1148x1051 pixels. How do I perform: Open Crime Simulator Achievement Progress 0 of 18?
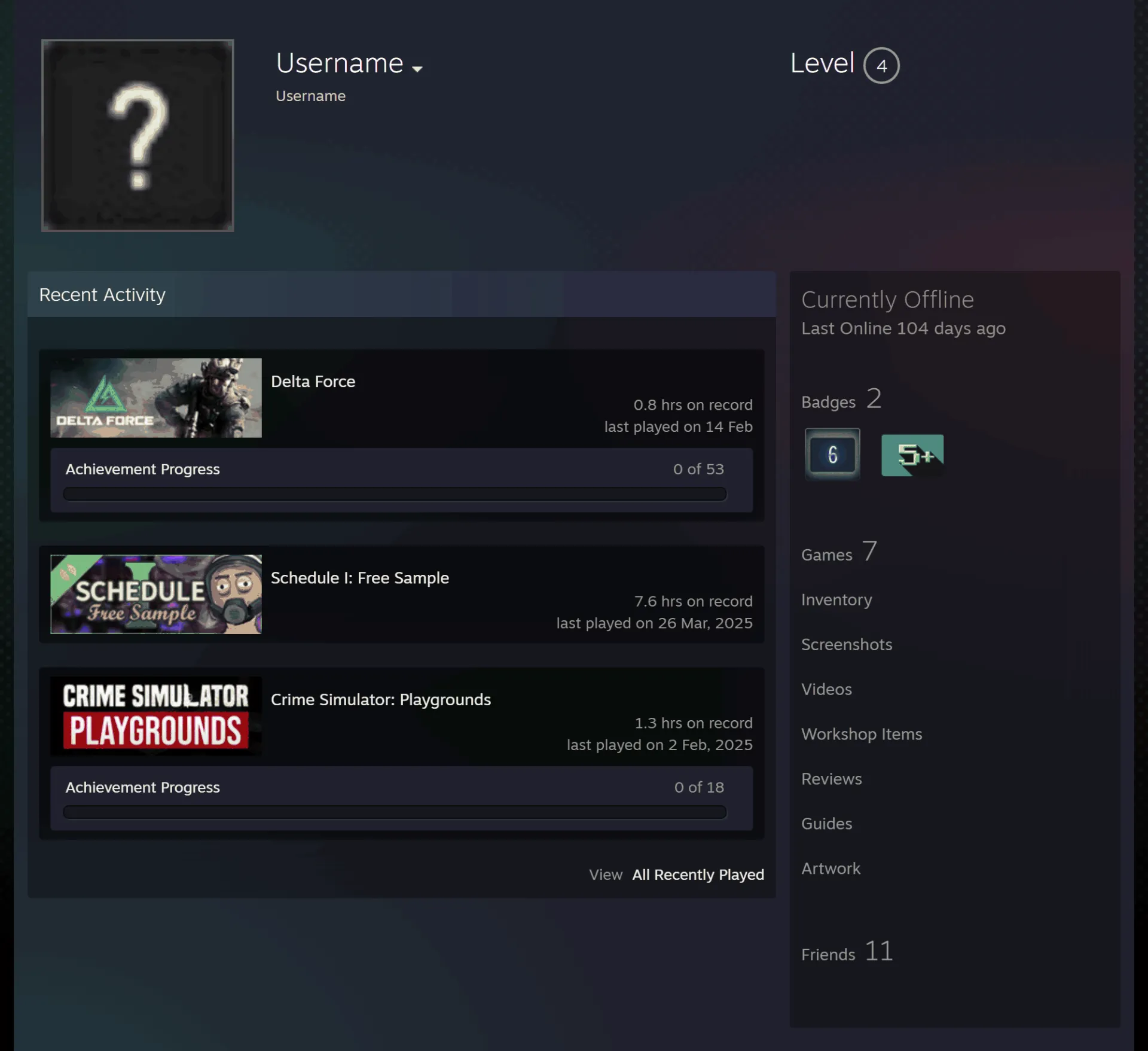tap(402, 799)
